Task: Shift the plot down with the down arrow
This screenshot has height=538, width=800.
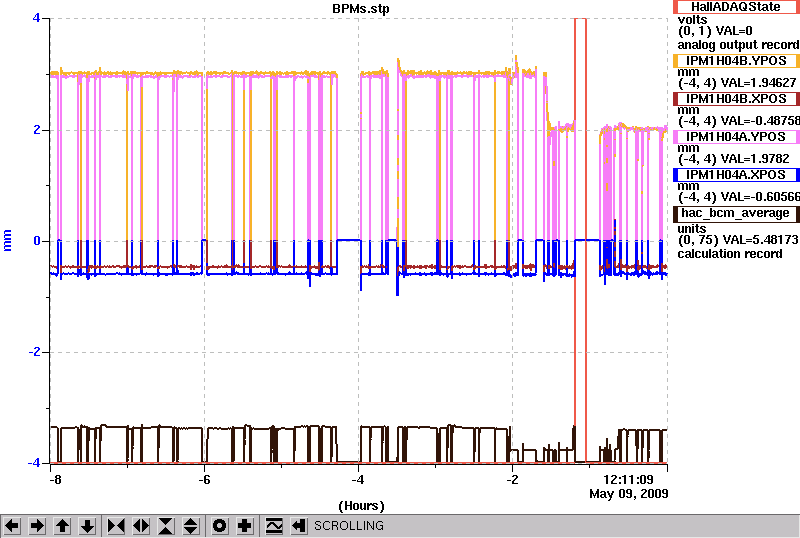Action: (x=88, y=526)
